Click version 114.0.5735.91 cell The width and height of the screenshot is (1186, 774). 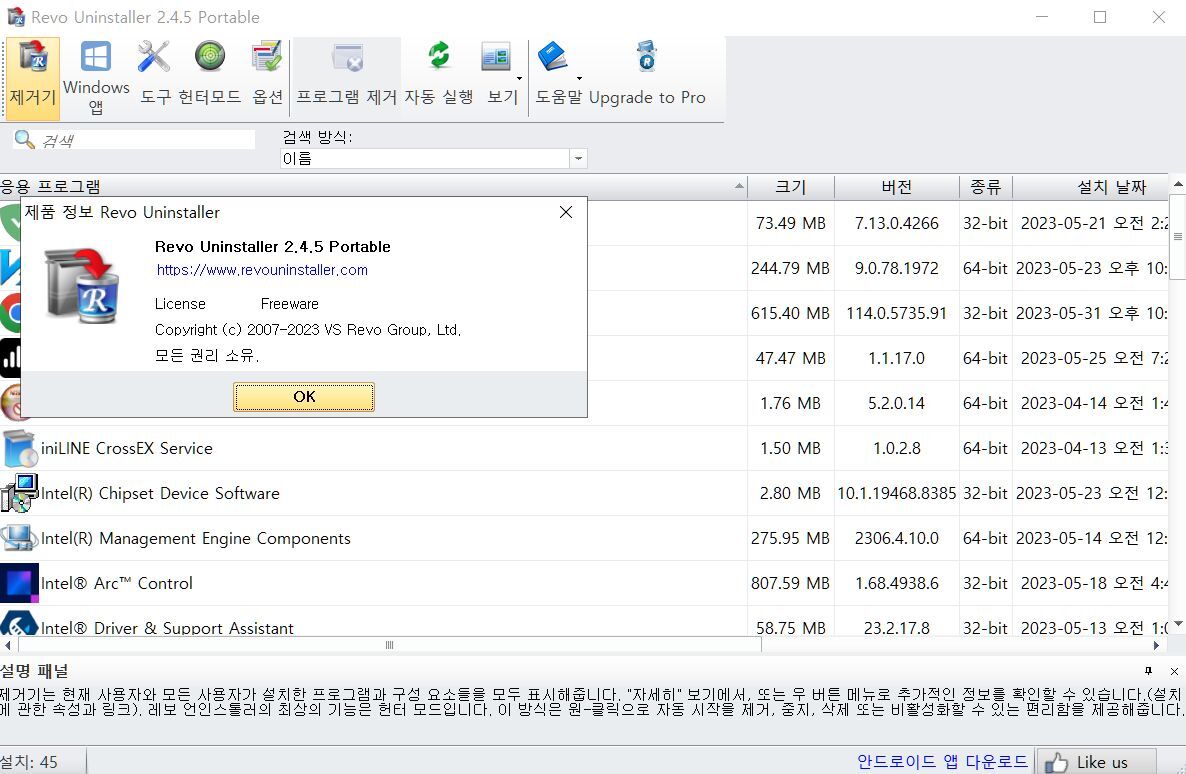tap(896, 313)
